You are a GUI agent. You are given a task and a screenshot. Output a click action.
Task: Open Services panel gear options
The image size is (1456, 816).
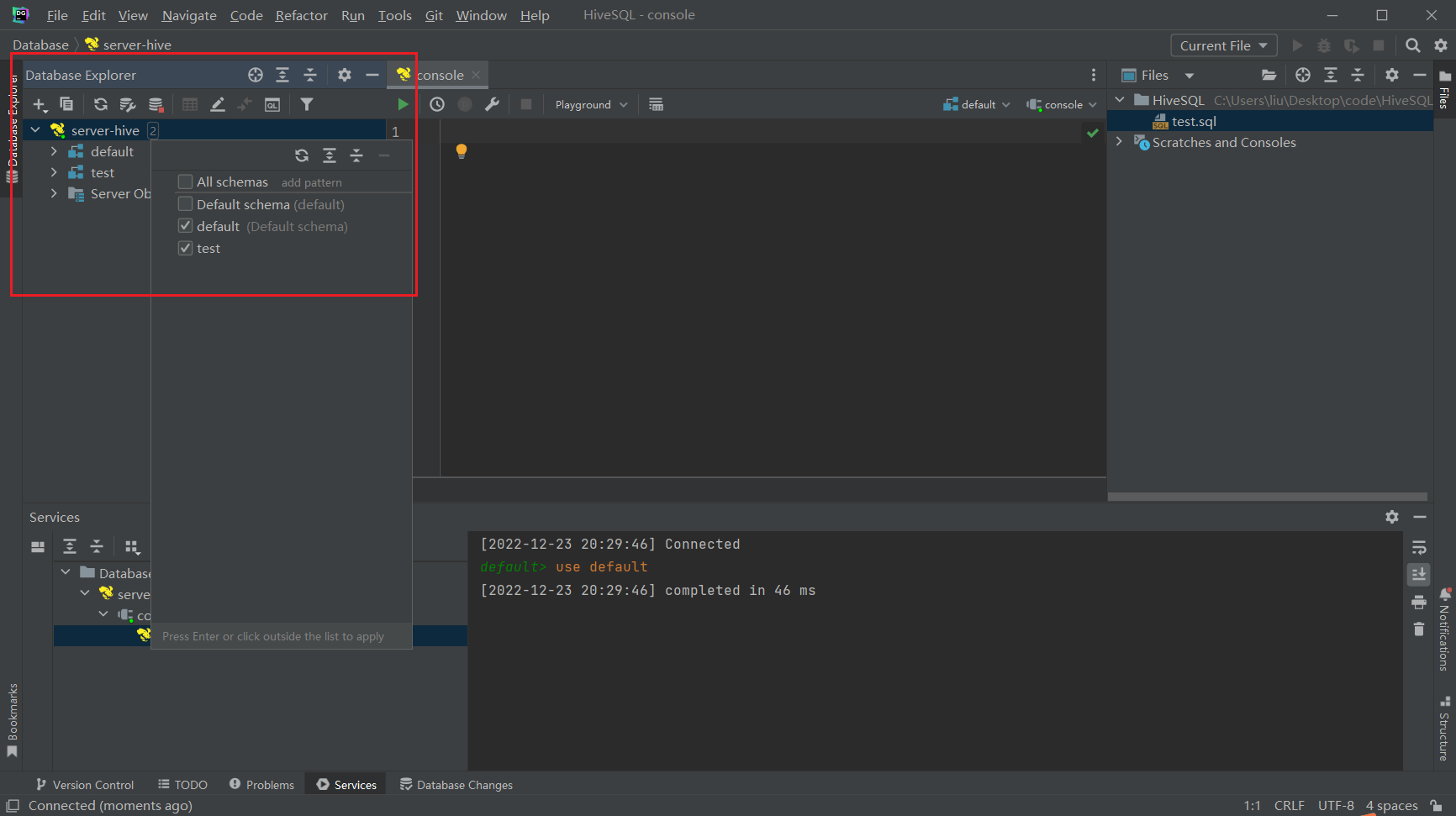1392,517
